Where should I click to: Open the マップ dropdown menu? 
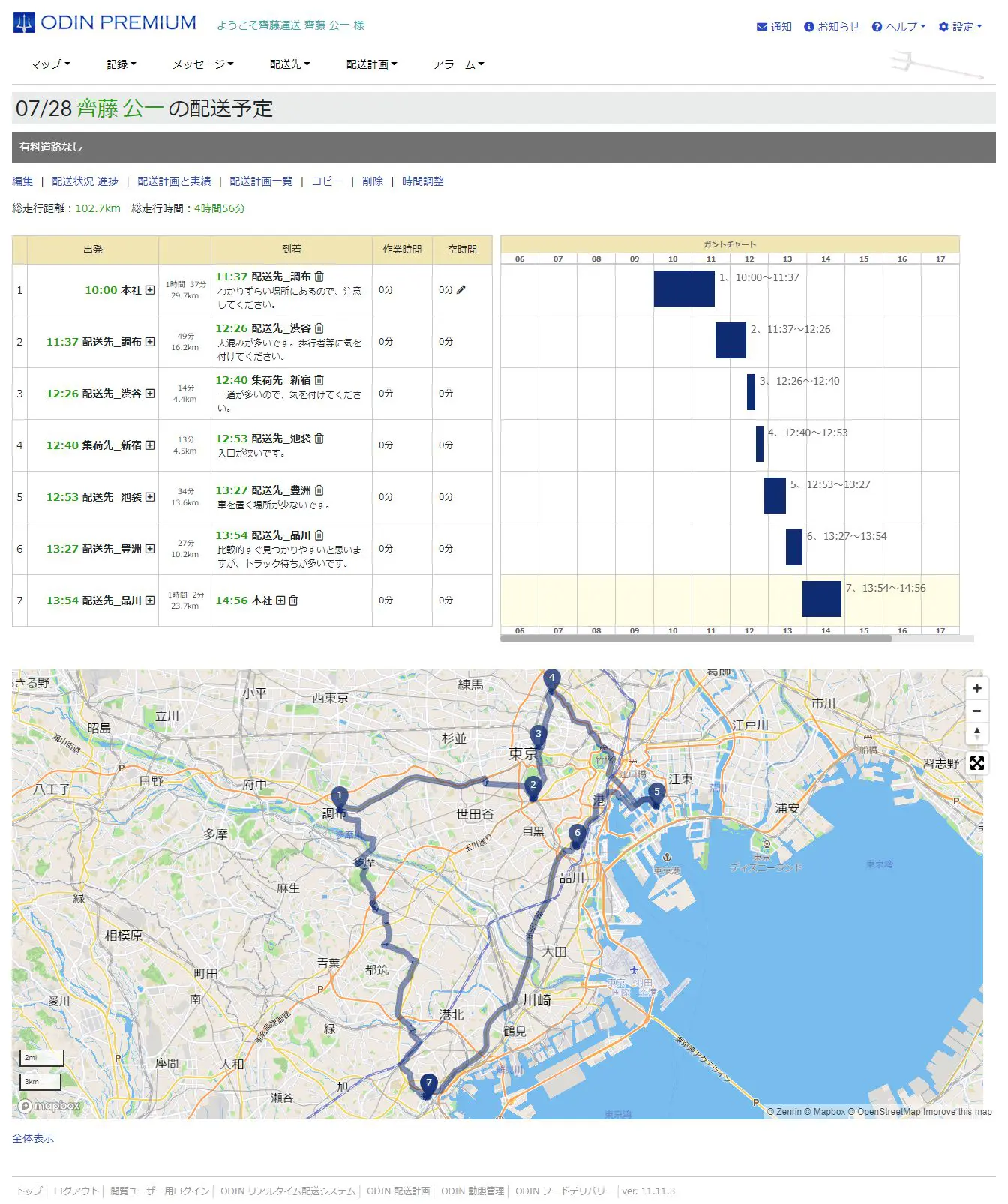point(49,64)
